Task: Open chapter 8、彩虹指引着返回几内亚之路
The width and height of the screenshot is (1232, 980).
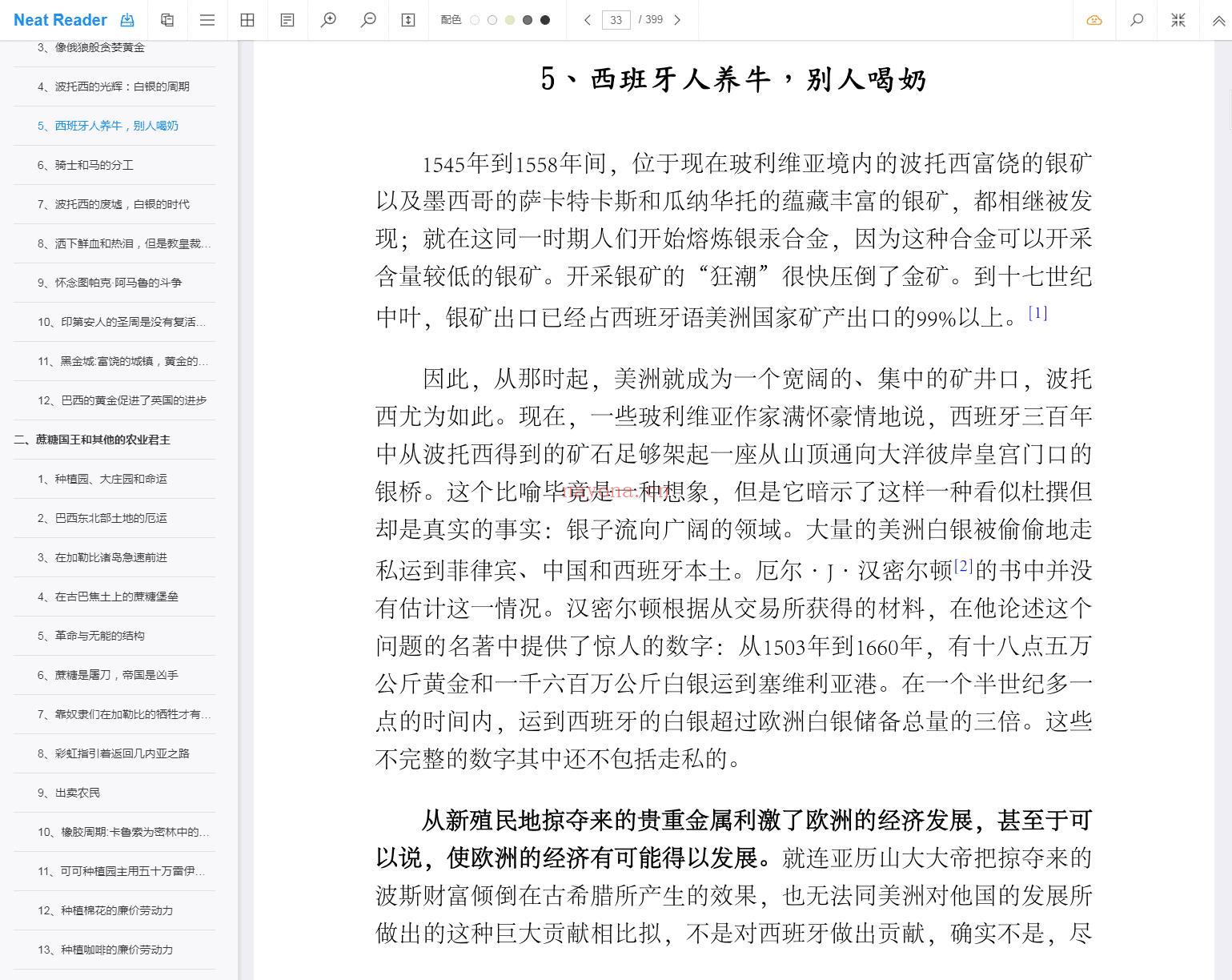Action: 114,753
